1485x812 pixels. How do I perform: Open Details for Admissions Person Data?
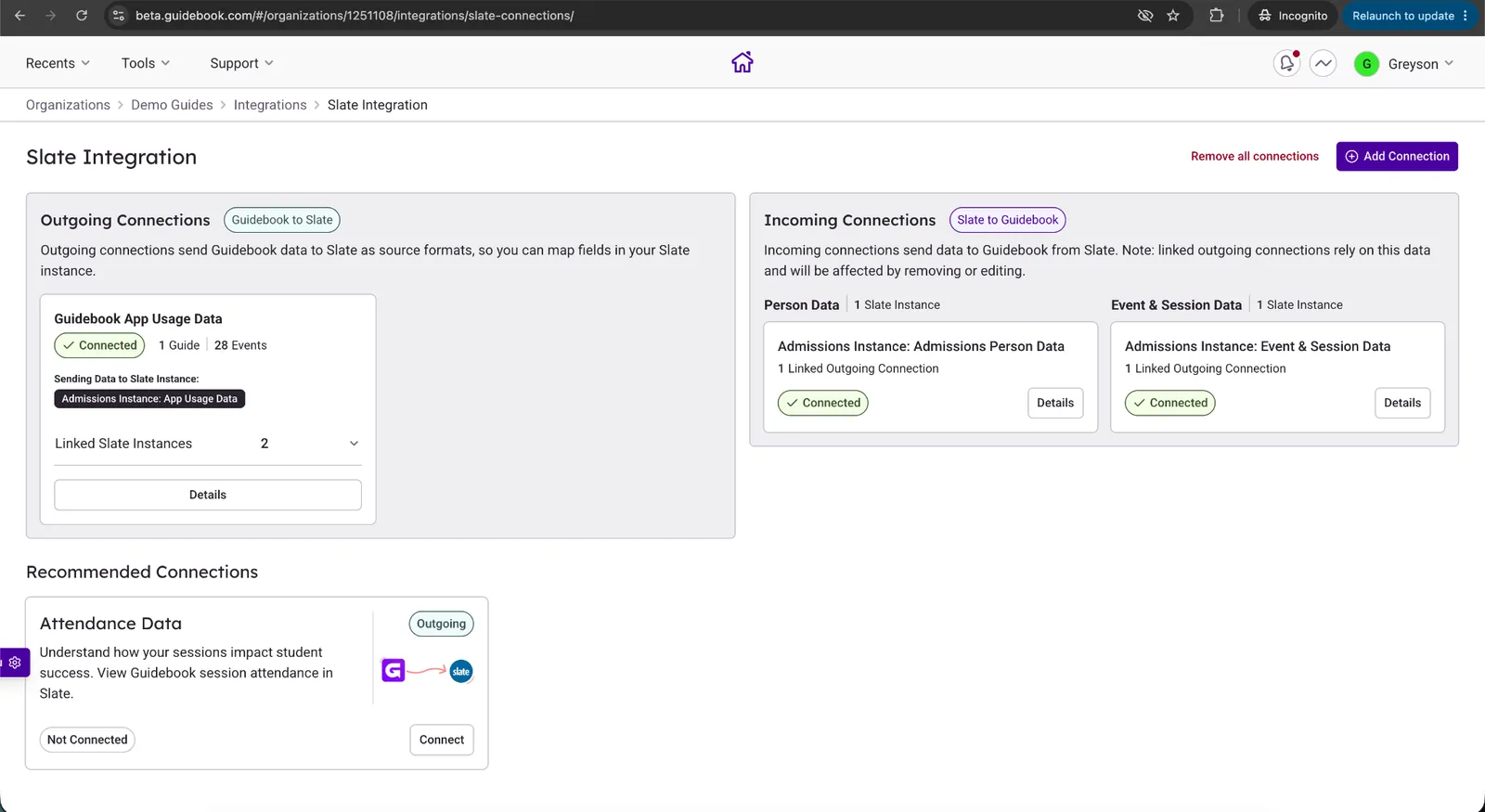click(x=1055, y=403)
